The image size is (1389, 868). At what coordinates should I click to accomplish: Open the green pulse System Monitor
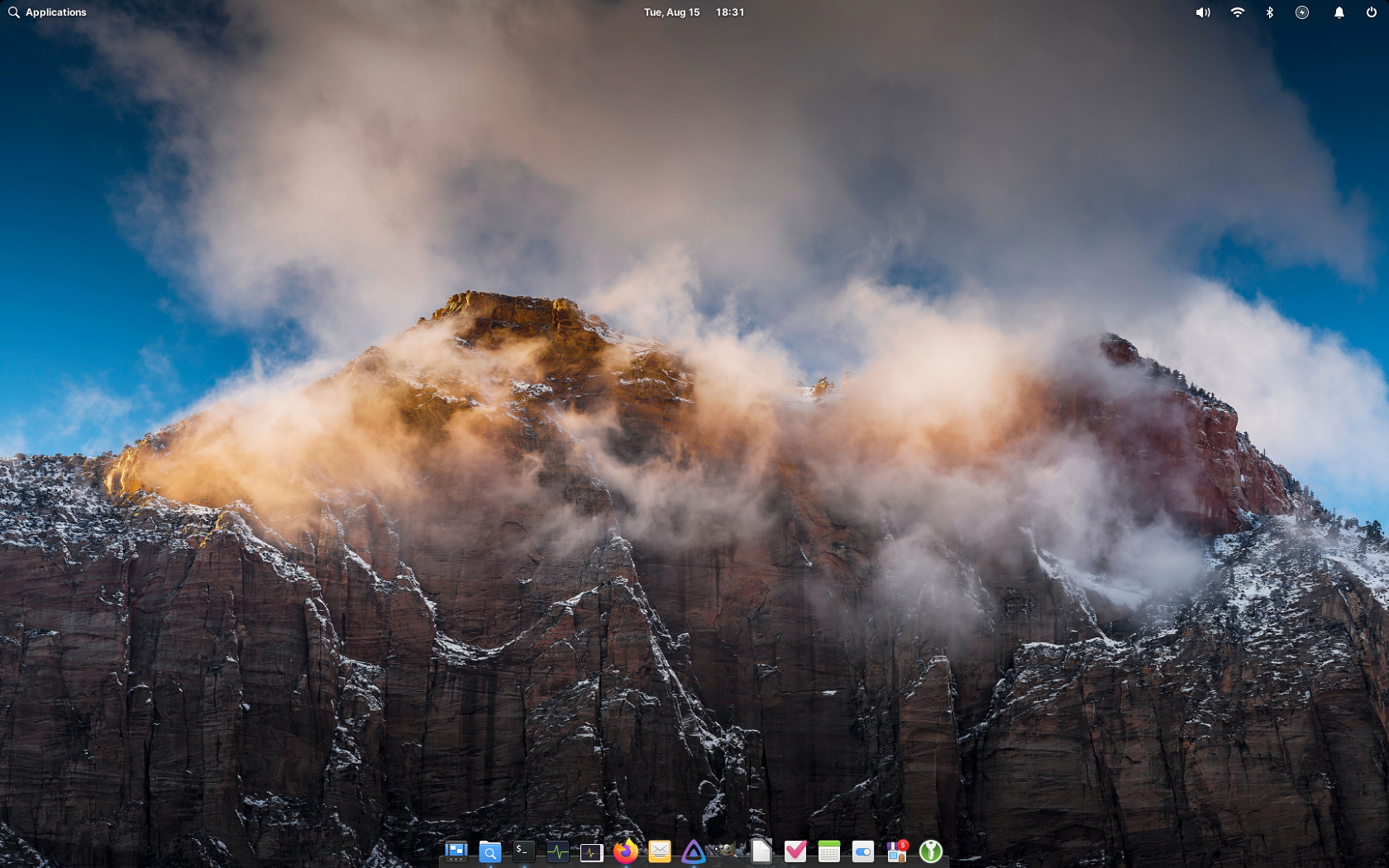(x=557, y=851)
